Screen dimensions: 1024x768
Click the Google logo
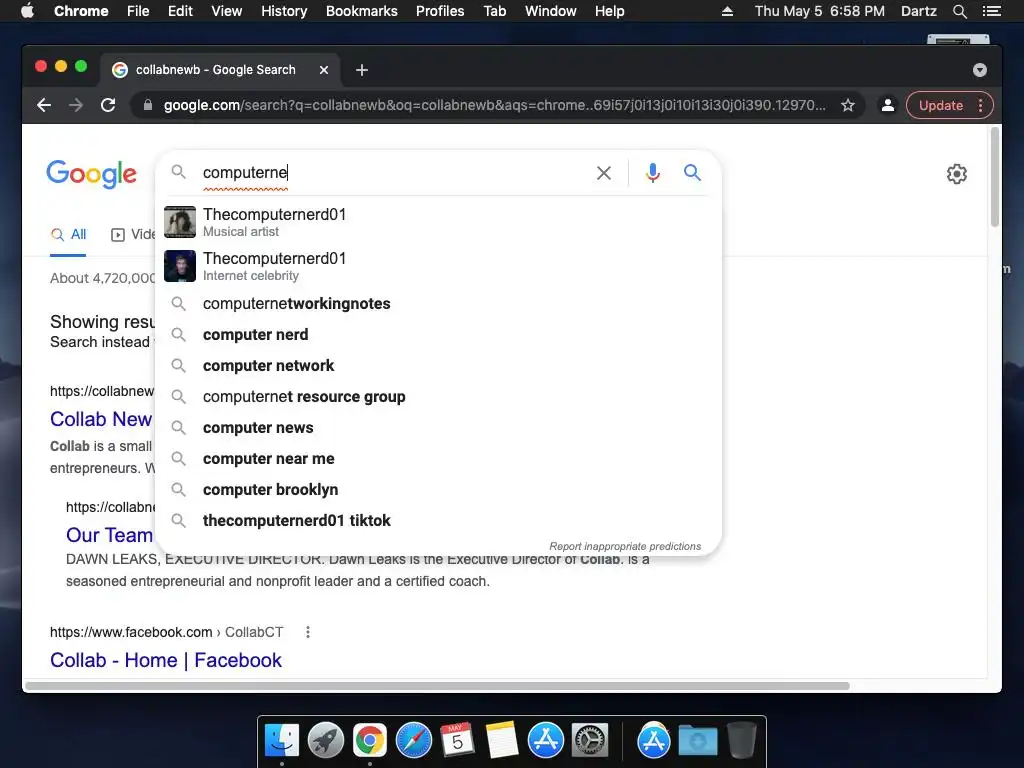pyautogui.click(x=91, y=174)
